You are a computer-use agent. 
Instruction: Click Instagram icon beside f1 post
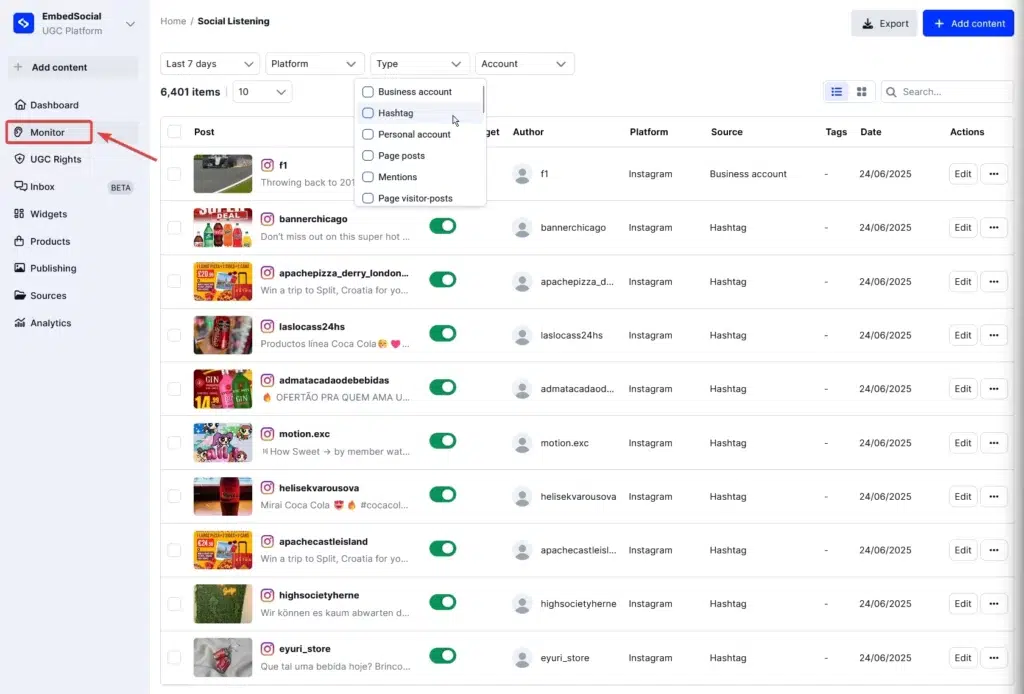[x=267, y=165]
